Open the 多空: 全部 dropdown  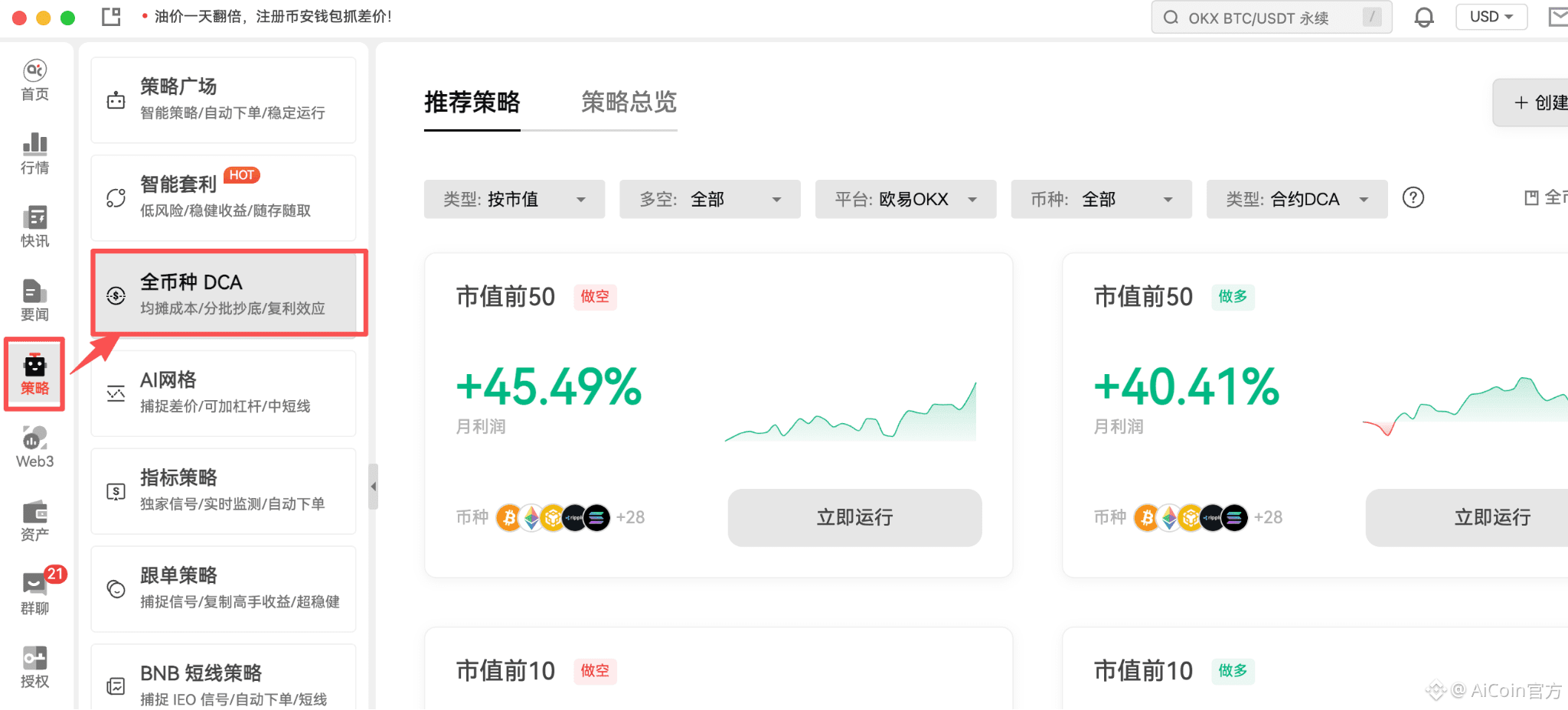[710, 199]
